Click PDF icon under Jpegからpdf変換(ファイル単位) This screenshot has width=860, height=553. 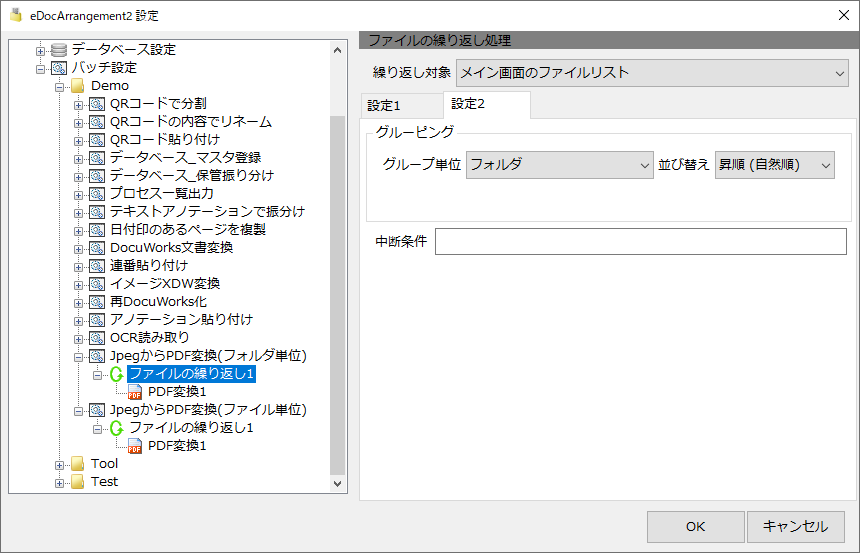point(135,446)
